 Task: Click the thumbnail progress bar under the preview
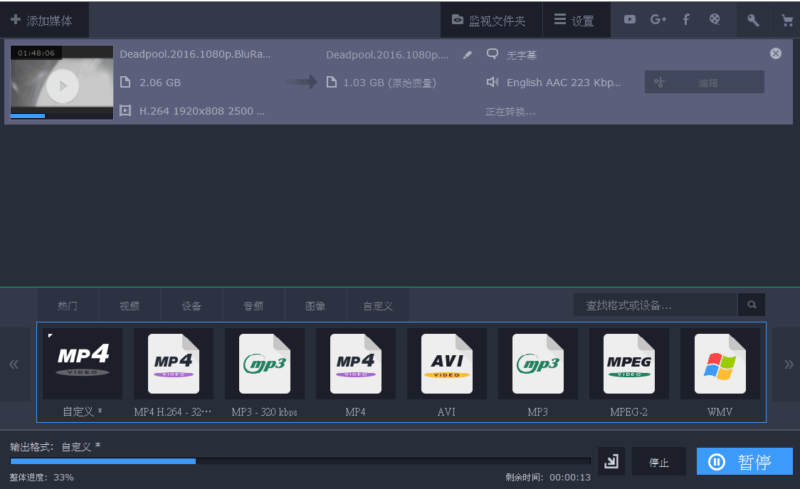coord(62,116)
